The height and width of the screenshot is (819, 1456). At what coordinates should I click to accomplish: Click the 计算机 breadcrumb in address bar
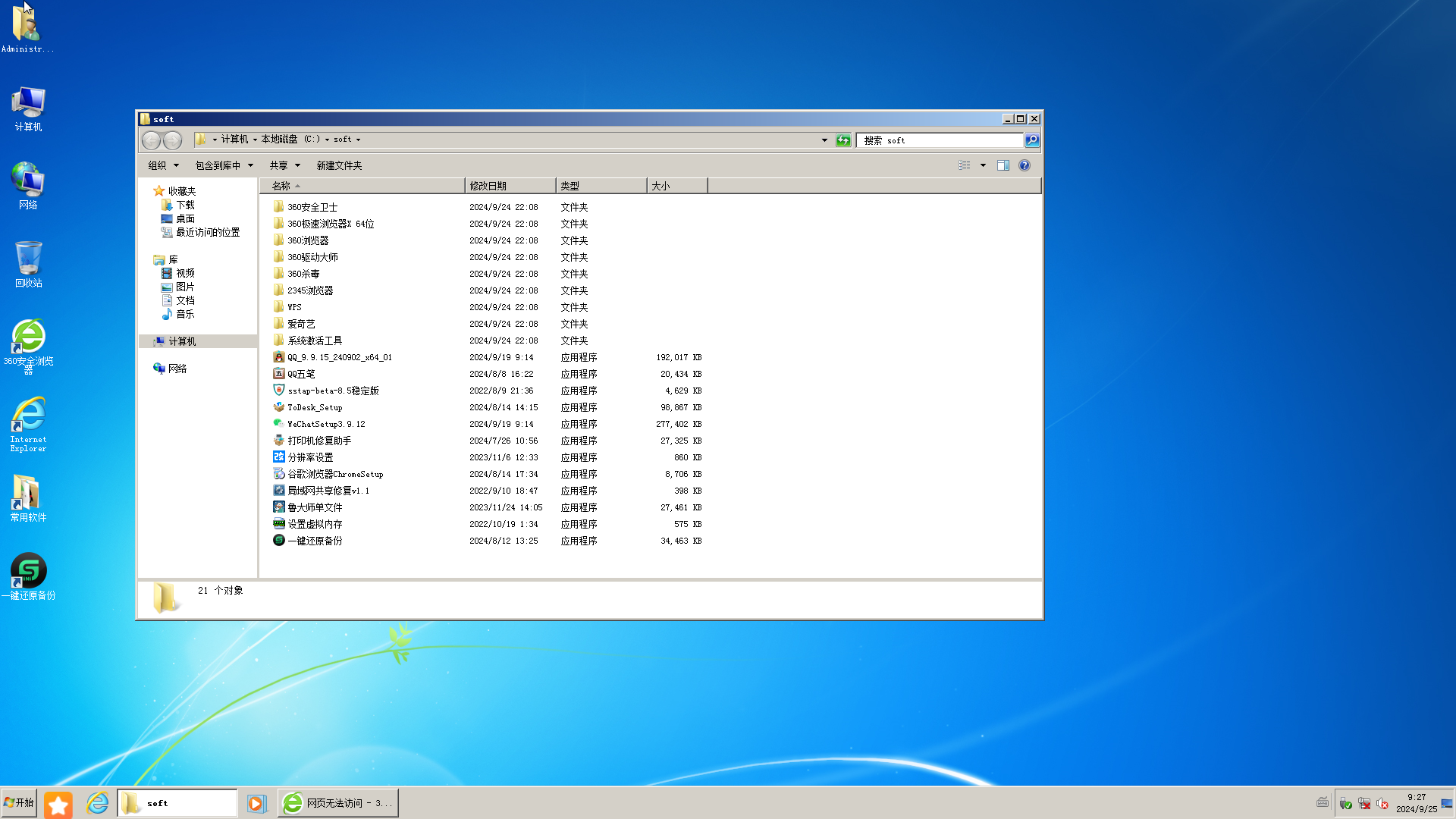click(234, 140)
